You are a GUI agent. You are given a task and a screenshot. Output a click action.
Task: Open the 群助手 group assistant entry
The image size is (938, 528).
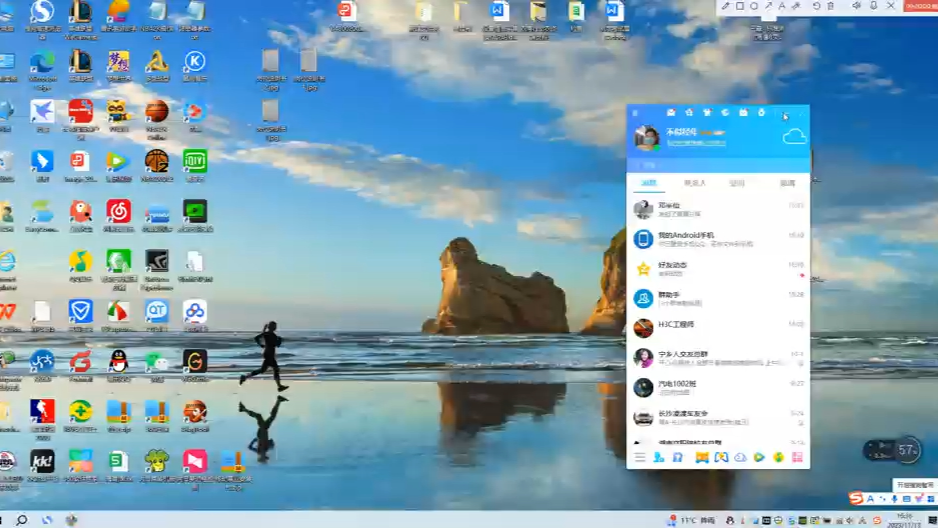[718, 298]
